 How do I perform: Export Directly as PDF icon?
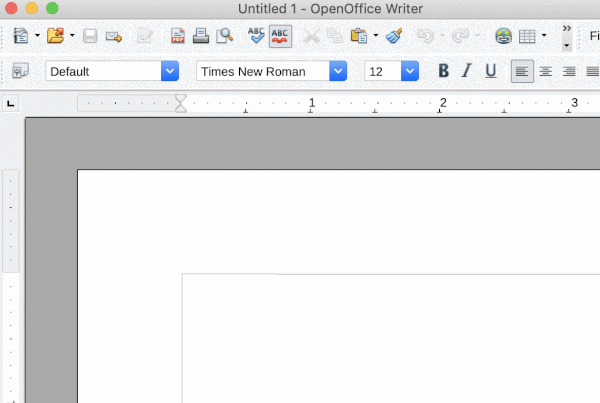178,36
